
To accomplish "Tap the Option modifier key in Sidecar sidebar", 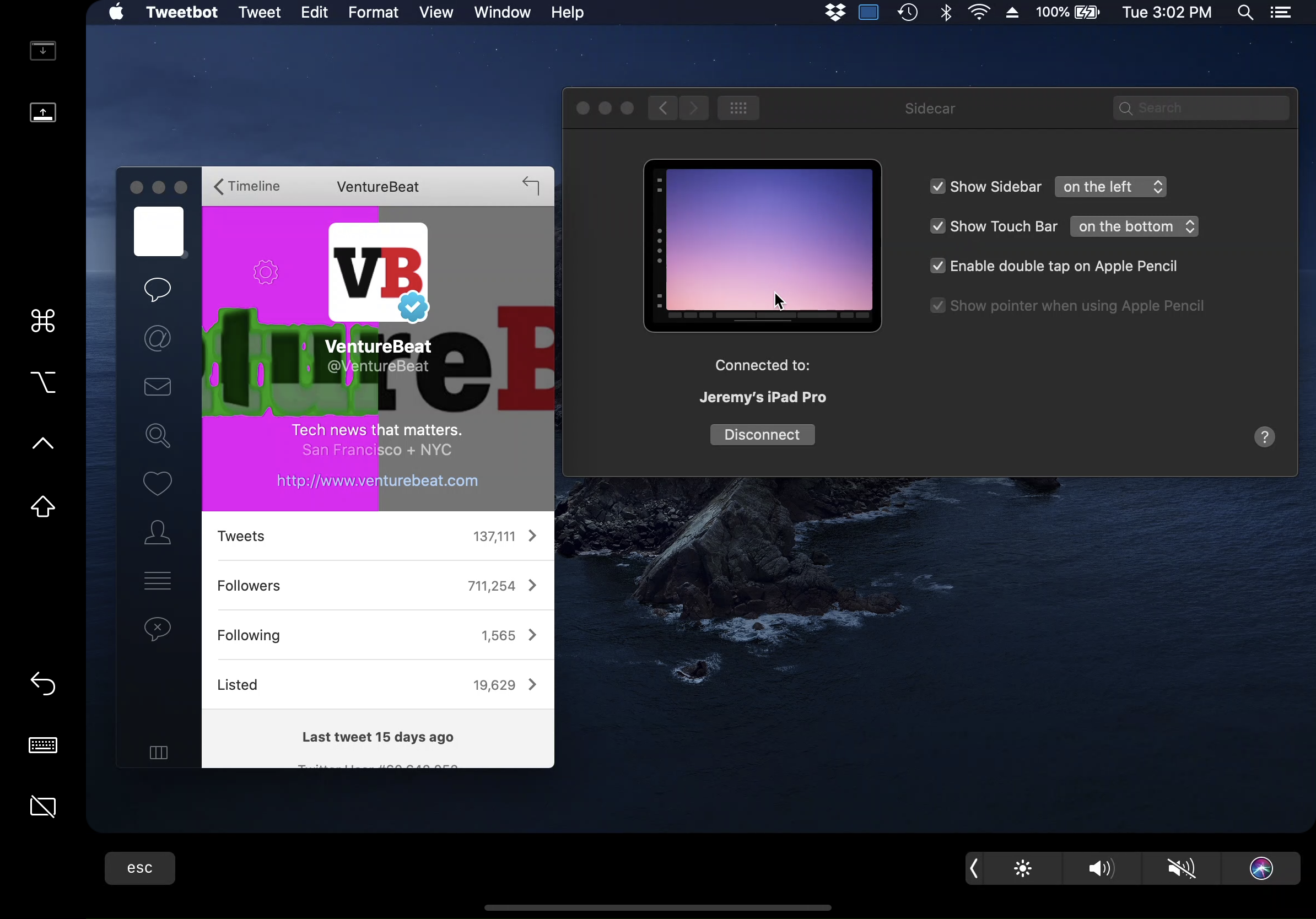I will (x=43, y=382).
